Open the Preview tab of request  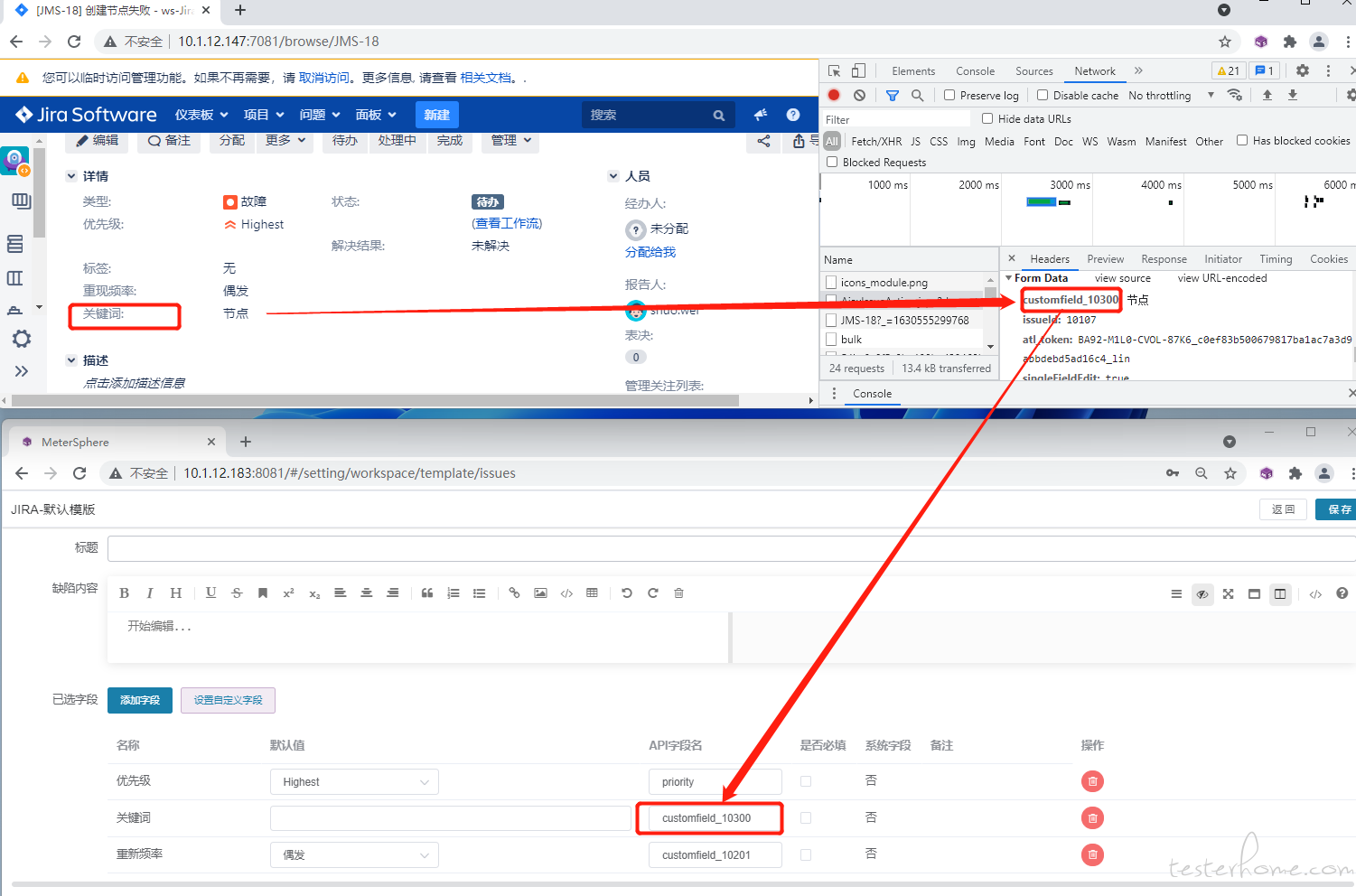1106,259
